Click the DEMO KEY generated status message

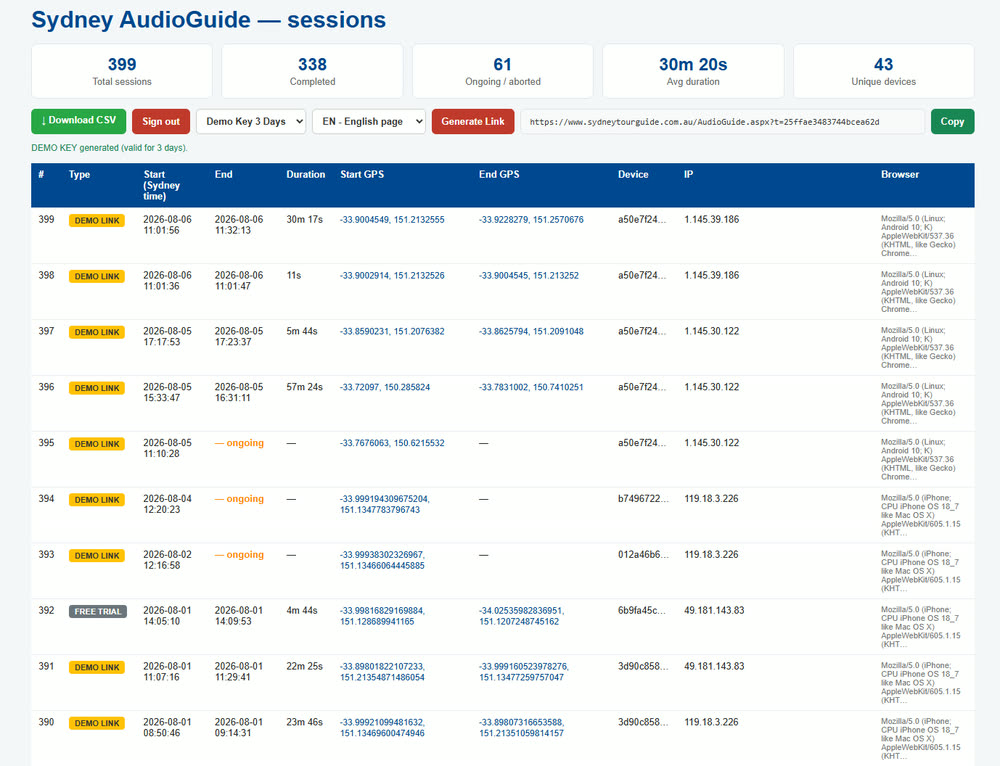[109, 148]
